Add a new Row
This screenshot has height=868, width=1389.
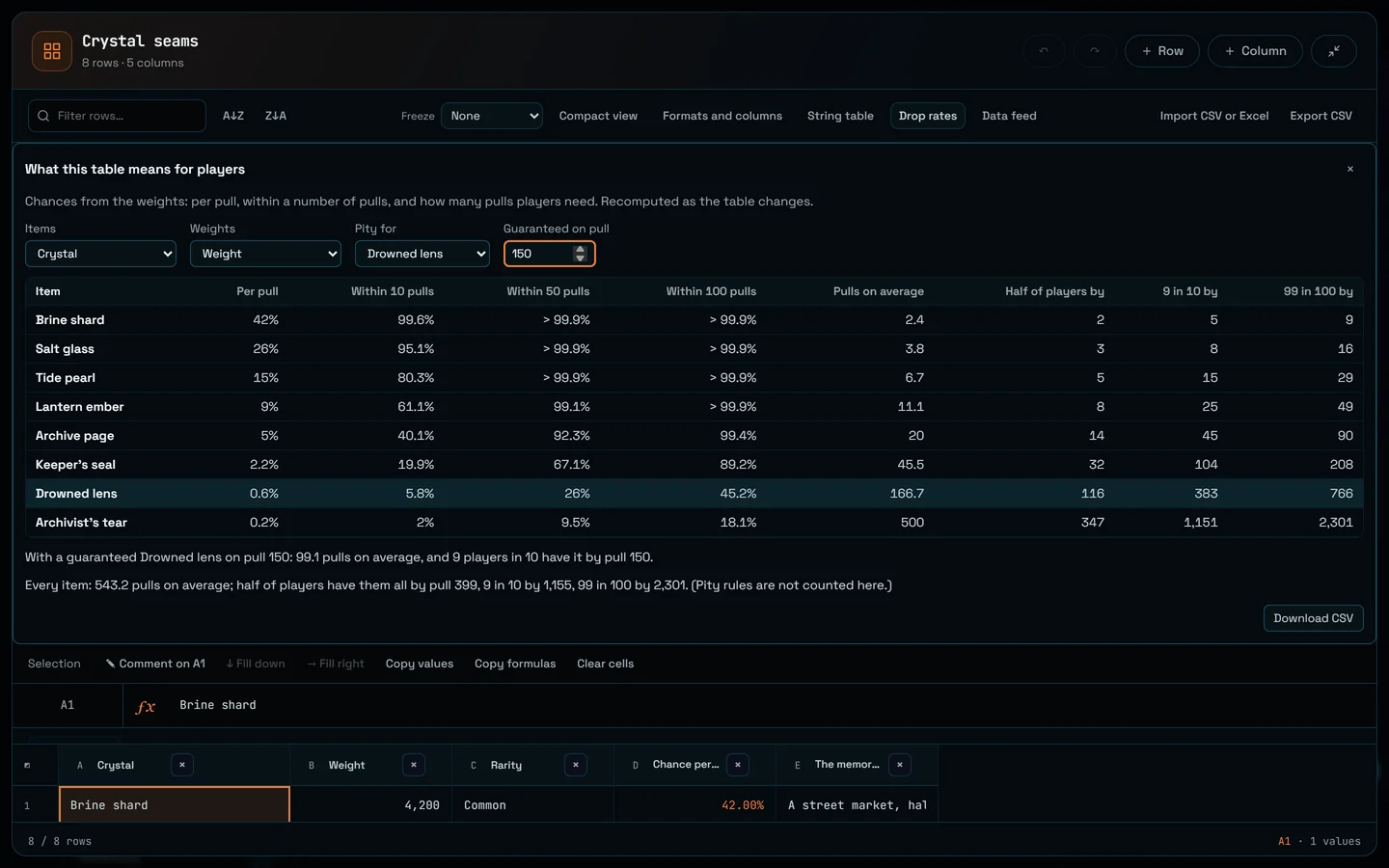pos(1162,51)
